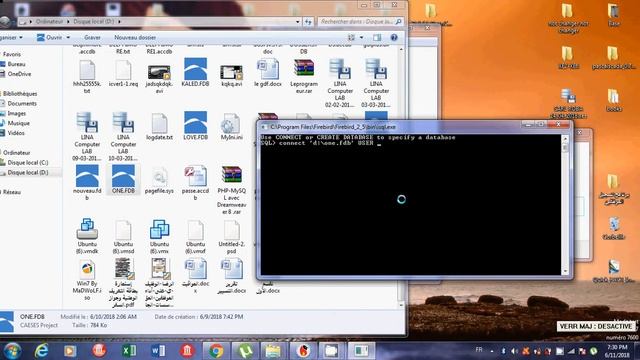Show hidden system tray icons arrow
The width and height of the screenshot is (640, 360).
[492, 351]
